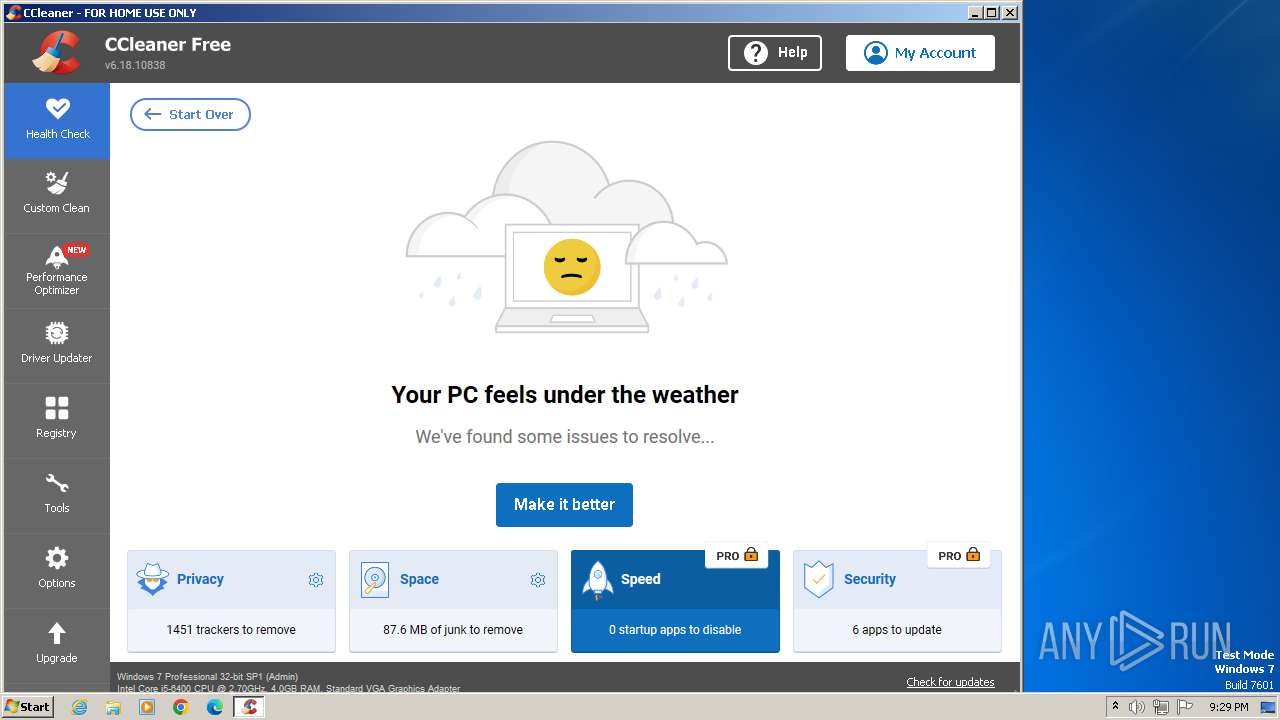Click the Privacy spy icon
Viewport: 1280px width, 720px height.
pyautogui.click(x=153, y=579)
